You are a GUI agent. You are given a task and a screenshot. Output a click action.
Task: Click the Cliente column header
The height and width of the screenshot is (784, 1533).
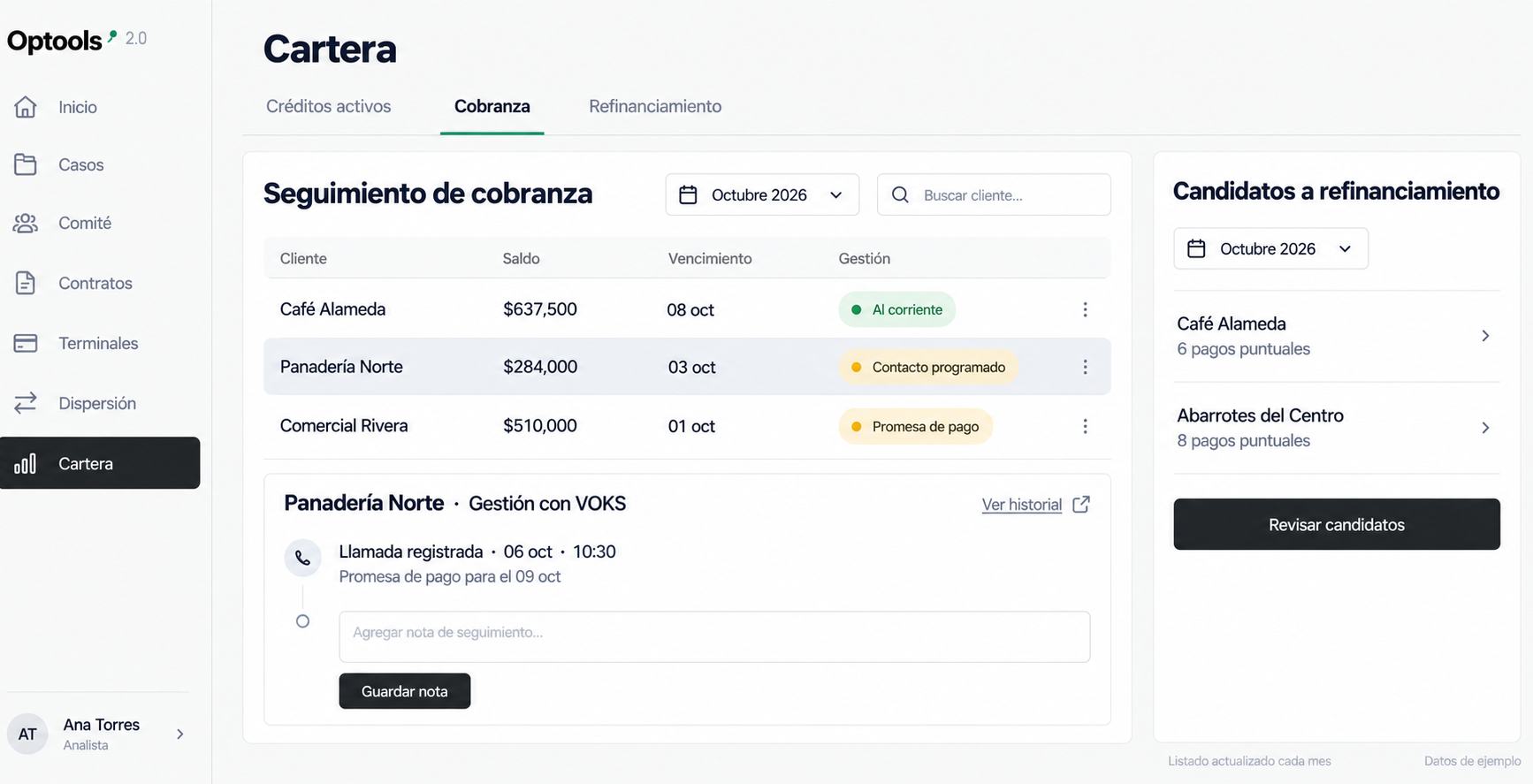(x=303, y=258)
